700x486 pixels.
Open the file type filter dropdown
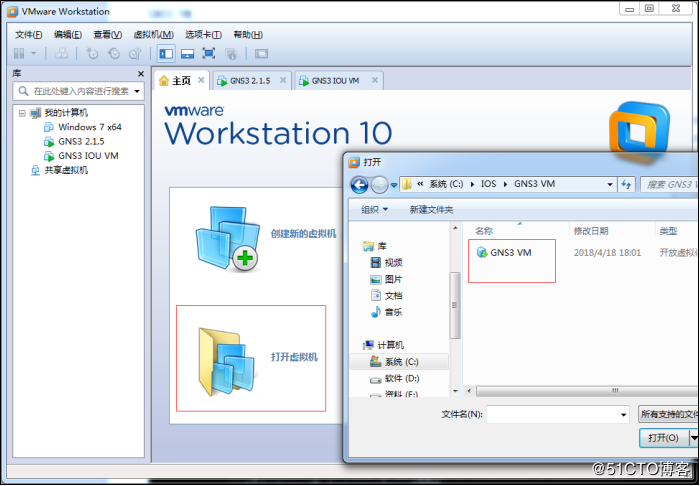[668, 415]
